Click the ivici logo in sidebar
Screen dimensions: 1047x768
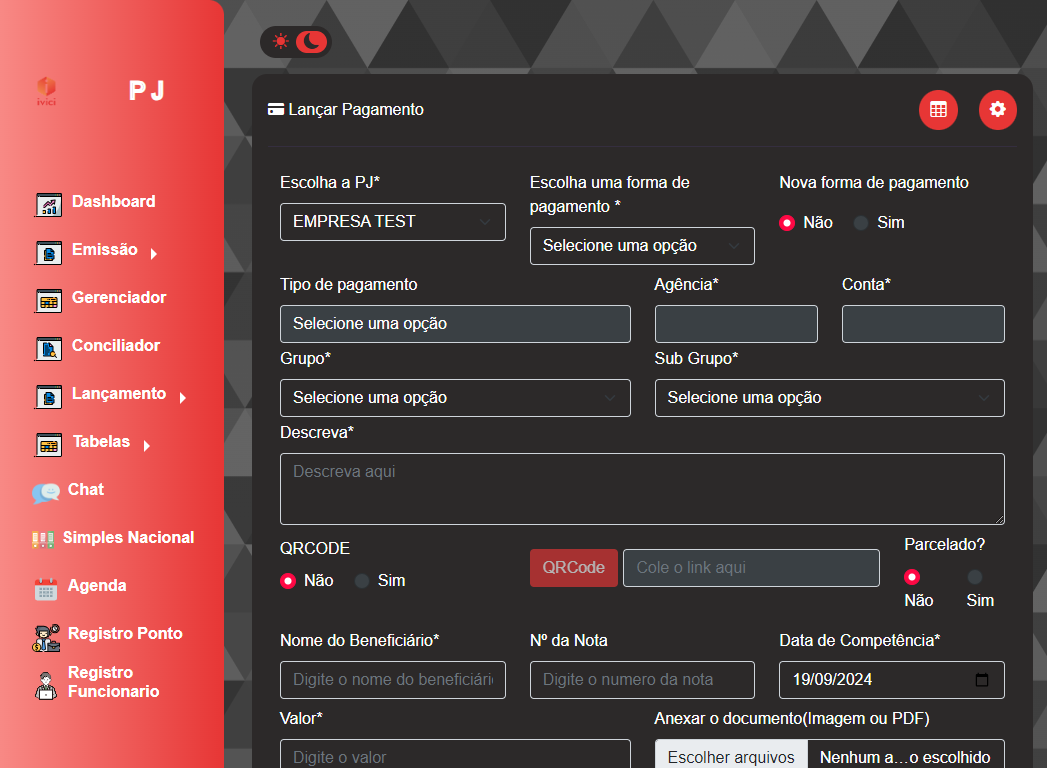(x=46, y=91)
